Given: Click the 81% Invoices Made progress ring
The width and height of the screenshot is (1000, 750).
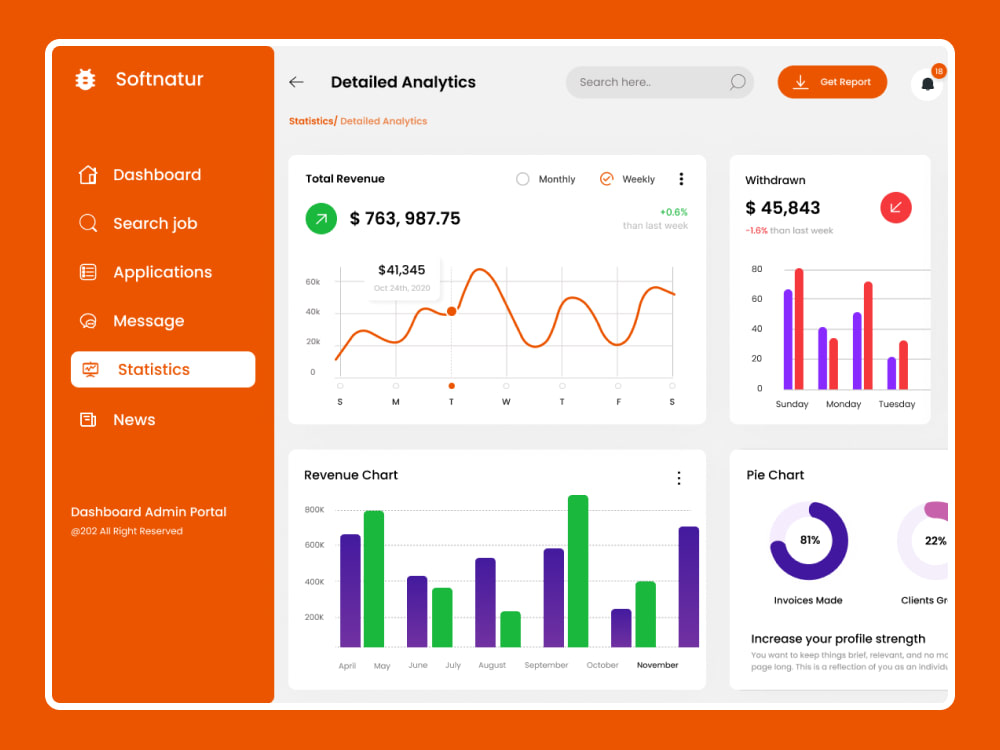Looking at the screenshot, I should pyautogui.click(x=808, y=540).
